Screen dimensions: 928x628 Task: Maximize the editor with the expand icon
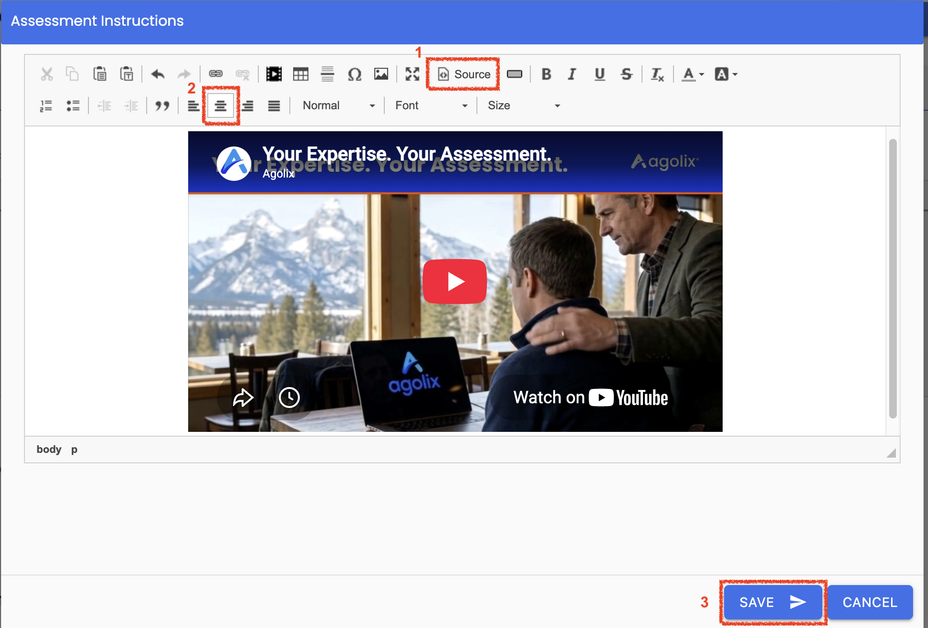(x=412, y=74)
